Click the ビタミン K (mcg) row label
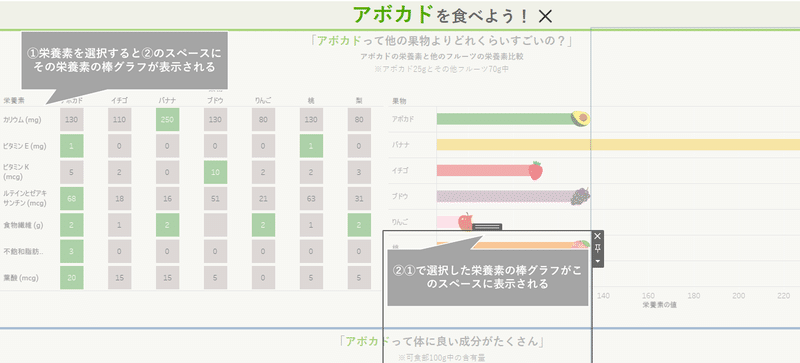Image resolution: width=800 pixels, height=363 pixels. point(15,172)
